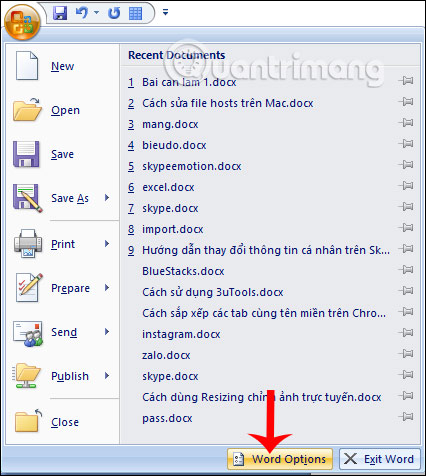The width and height of the screenshot is (426, 476).
Task: Click the Redo icon in Quick Access toolbar
Action: tap(114, 13)
